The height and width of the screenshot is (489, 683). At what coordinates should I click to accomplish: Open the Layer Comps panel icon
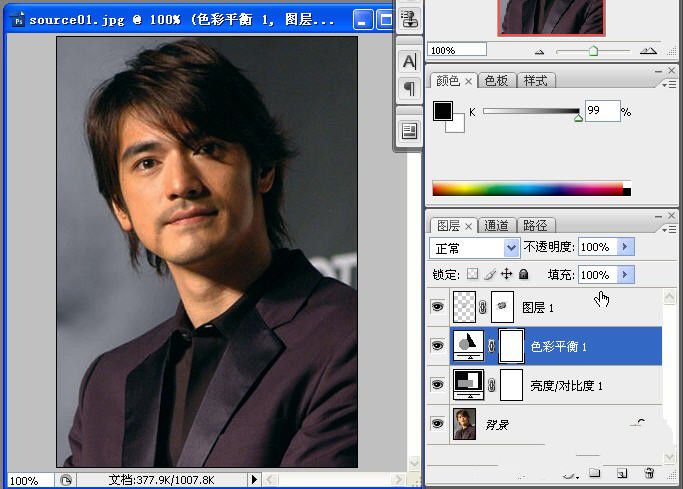tap(409, 131)
